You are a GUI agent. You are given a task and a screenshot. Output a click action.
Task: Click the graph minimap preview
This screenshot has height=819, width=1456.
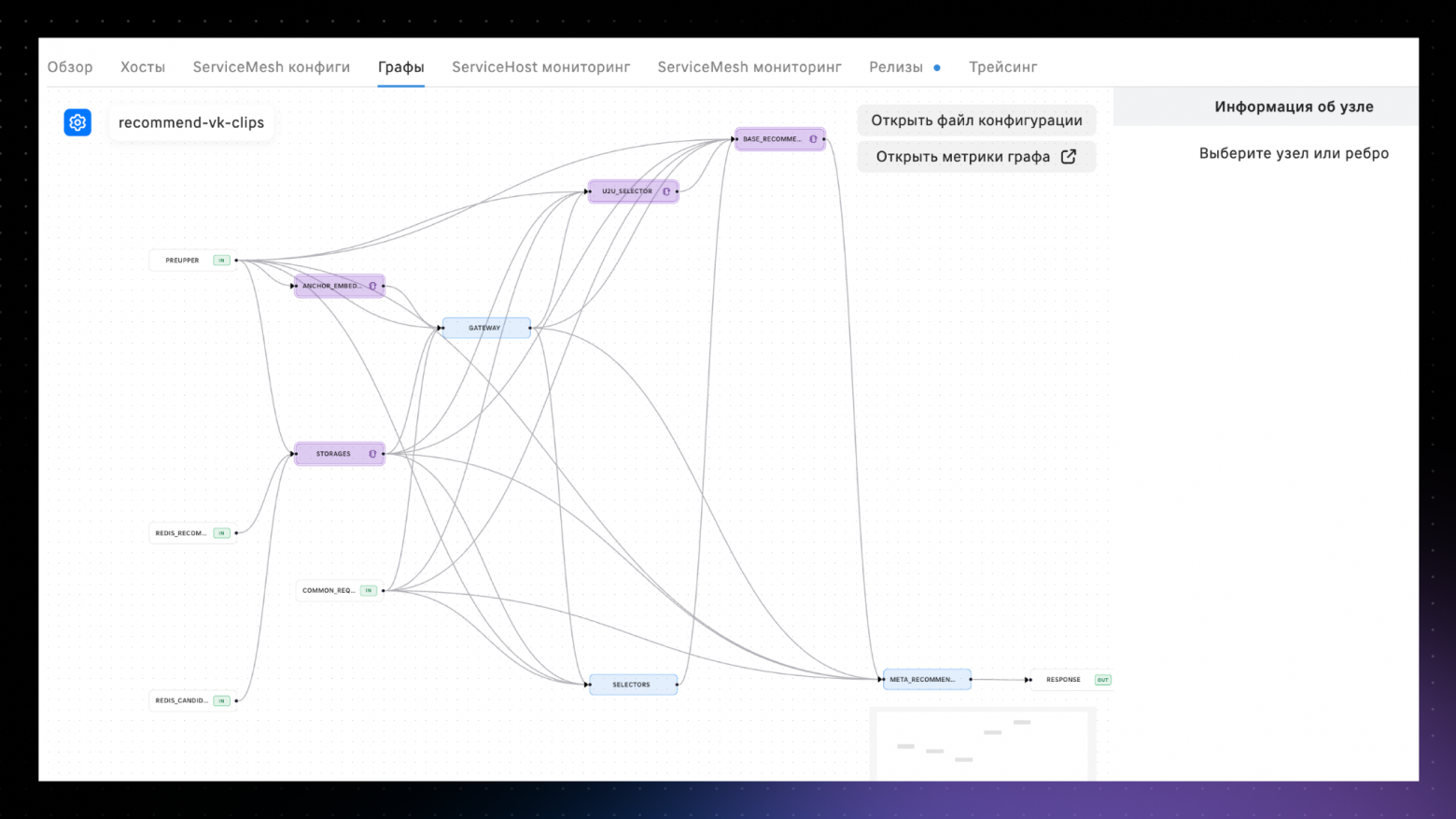point(983,743)
